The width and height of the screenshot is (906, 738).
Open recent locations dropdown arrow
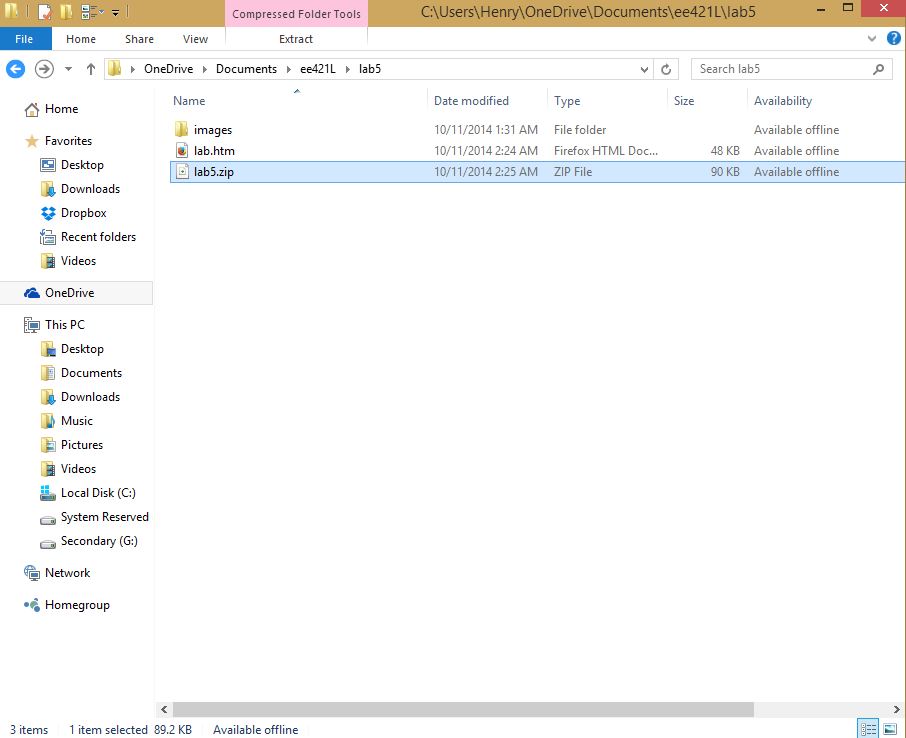68,69
